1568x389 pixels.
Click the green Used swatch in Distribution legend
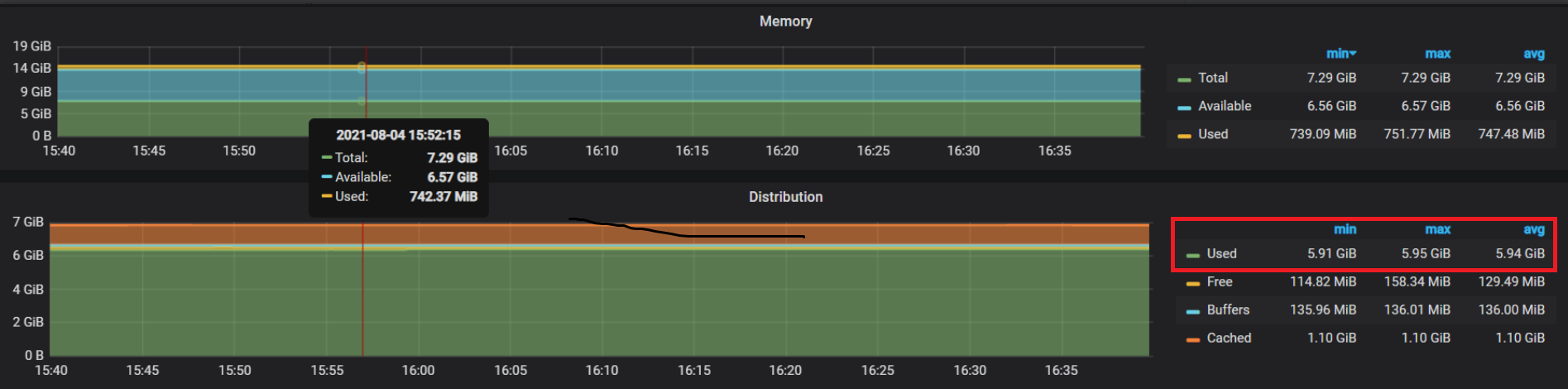(1192, 255)
